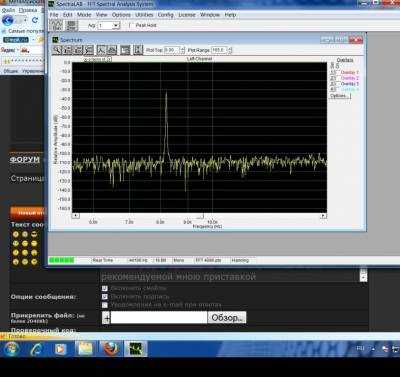Click the overlay Options button
Image resolution: width=400 pixels, height=377 pixels.
coord(340,96)
